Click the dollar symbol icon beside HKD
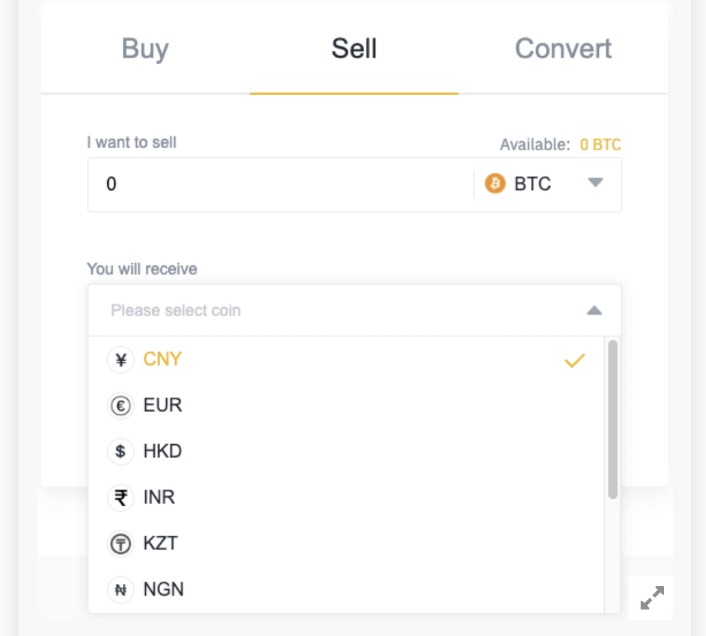706x636 pixels. click(x=120, y=452)
